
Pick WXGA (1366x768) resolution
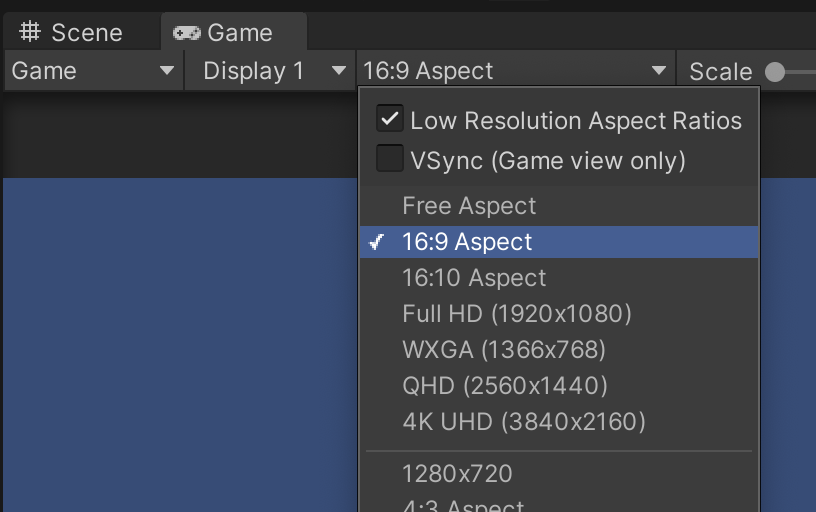coord(504,350)
